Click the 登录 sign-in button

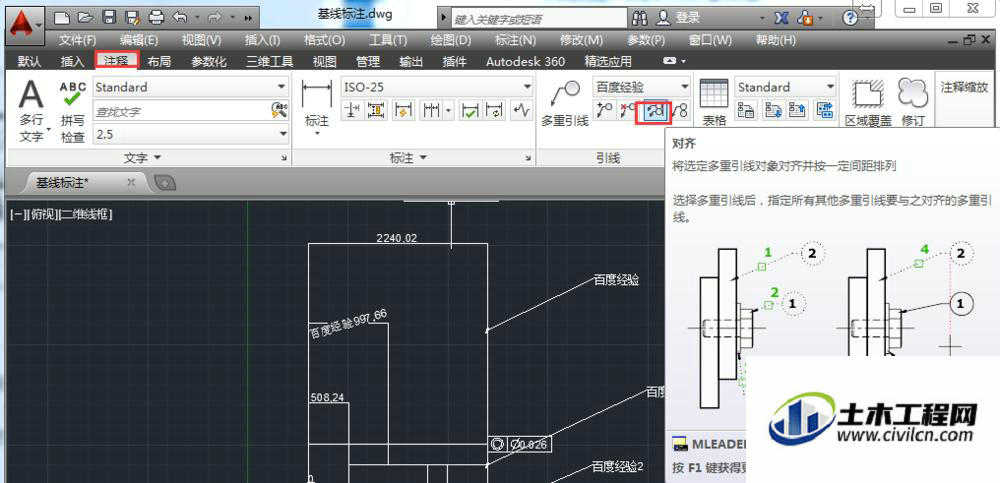tap(679, 18)
